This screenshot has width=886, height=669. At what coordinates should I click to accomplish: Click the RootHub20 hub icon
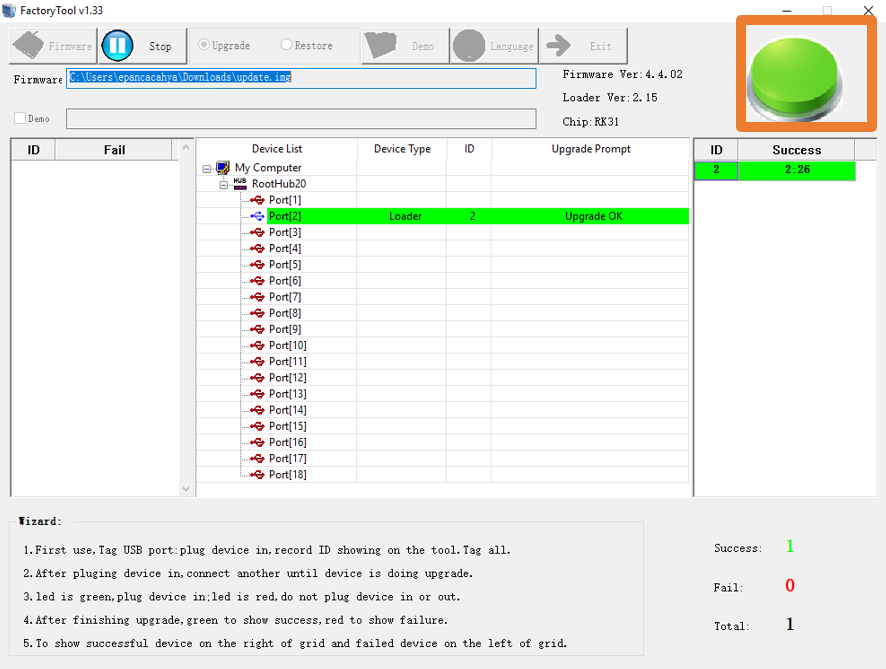[x=240, y=184]
